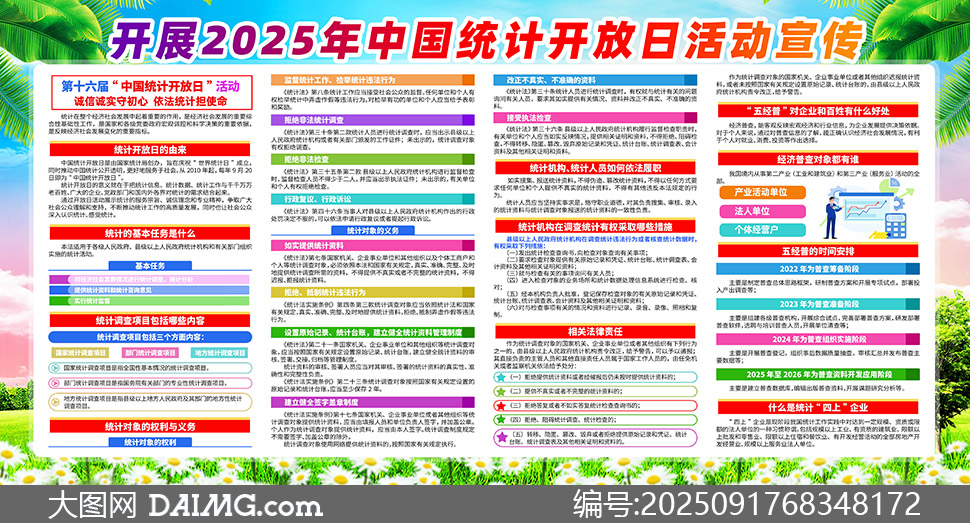Viewport: 970px width, 523px height.
Task: Click the green star beside item (二)
Action: pyautogui.click(x=500, y=391)
